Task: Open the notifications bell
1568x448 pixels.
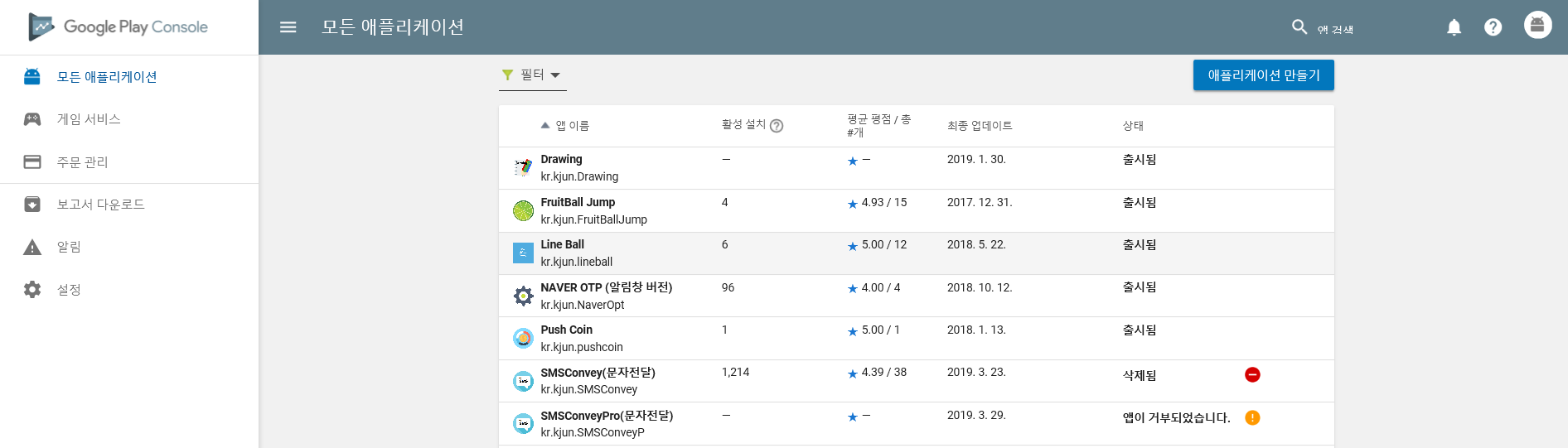Action: coord(1454,27)
